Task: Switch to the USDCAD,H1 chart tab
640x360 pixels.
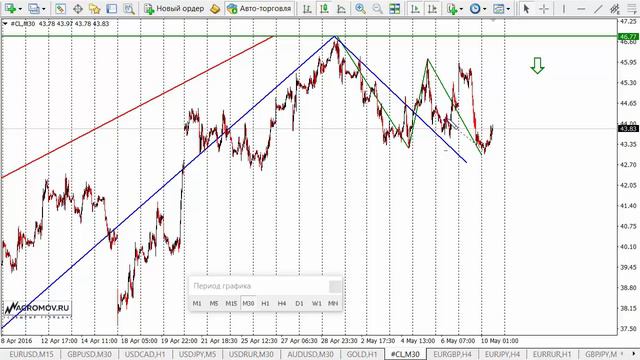Action: click(145, 354)
